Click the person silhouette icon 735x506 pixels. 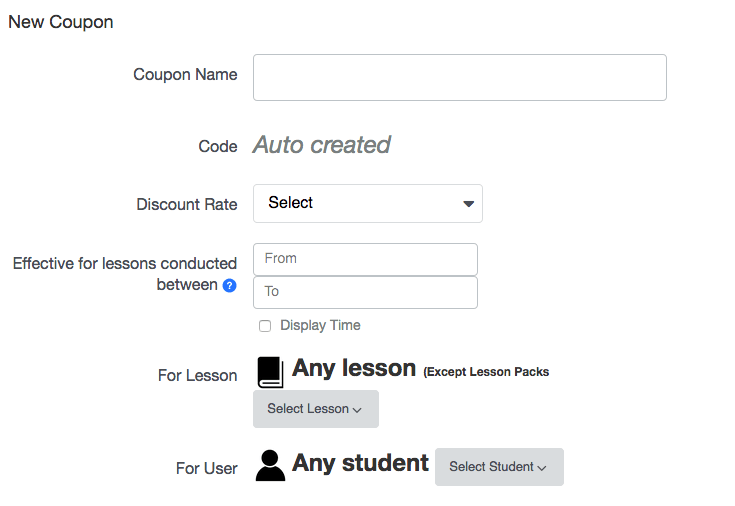point(270,465)
